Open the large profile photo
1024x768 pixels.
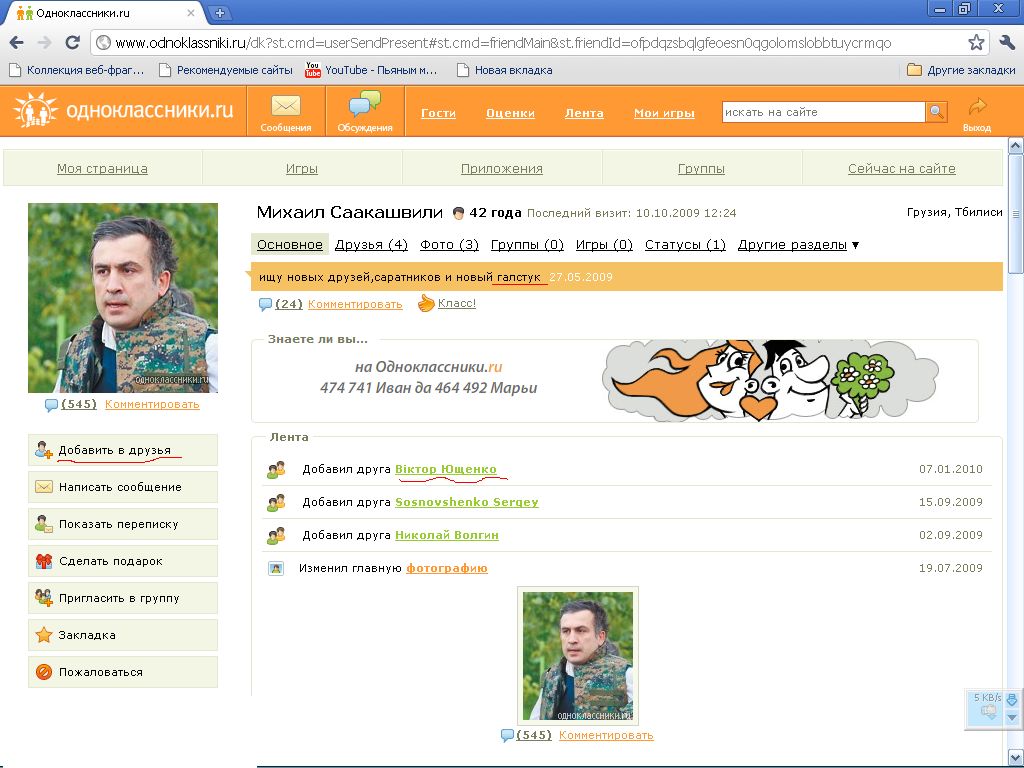tap(123, 298)
